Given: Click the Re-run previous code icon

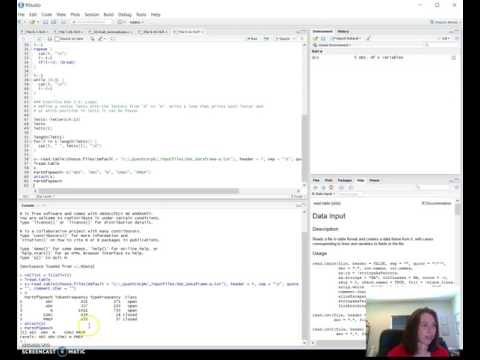Looking at the screenshot, I should click(266, 39).
